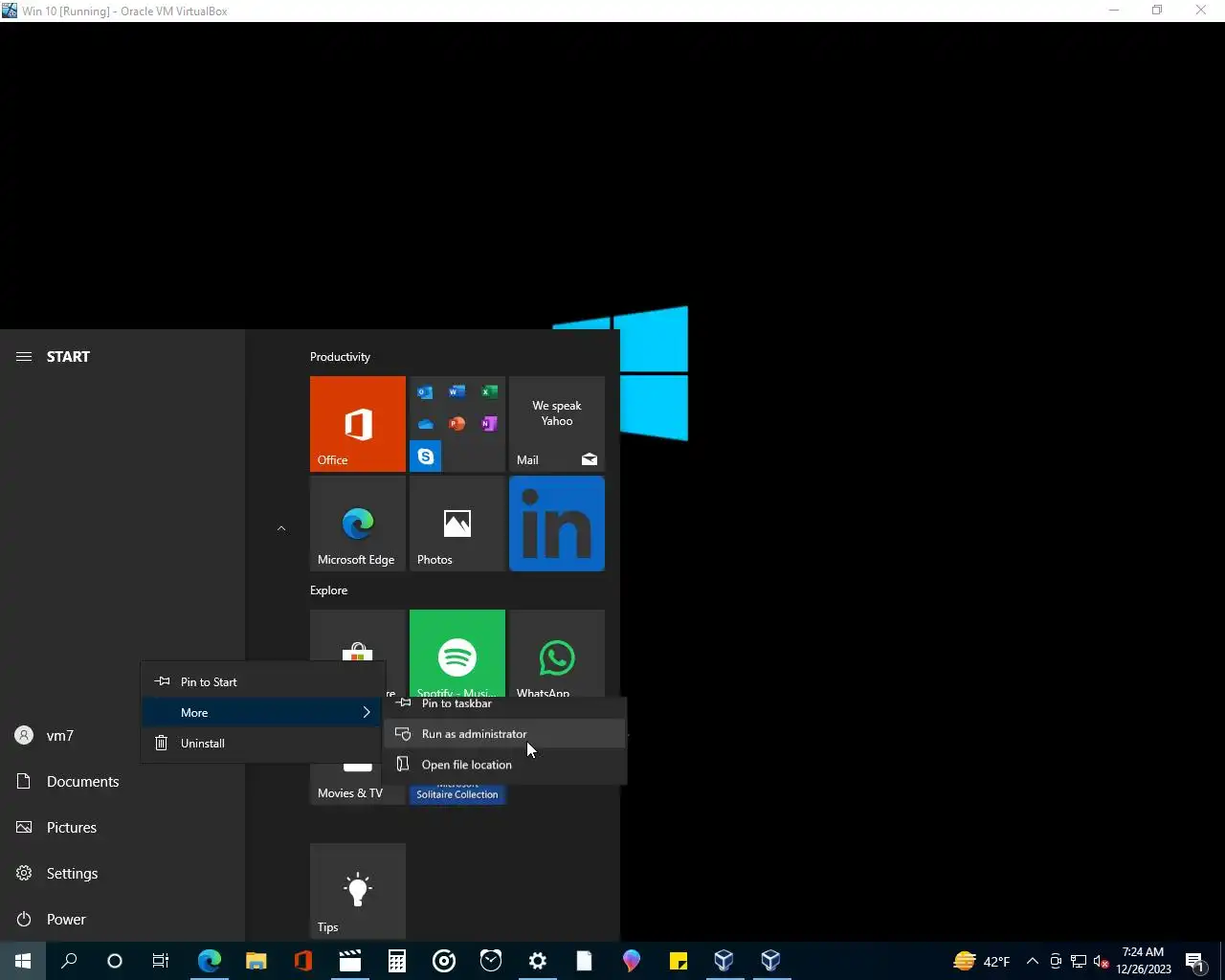This screenshot has height=980, width=1225.
Task: Open the Documents folder from Start
Action: [x=122, y=782]
